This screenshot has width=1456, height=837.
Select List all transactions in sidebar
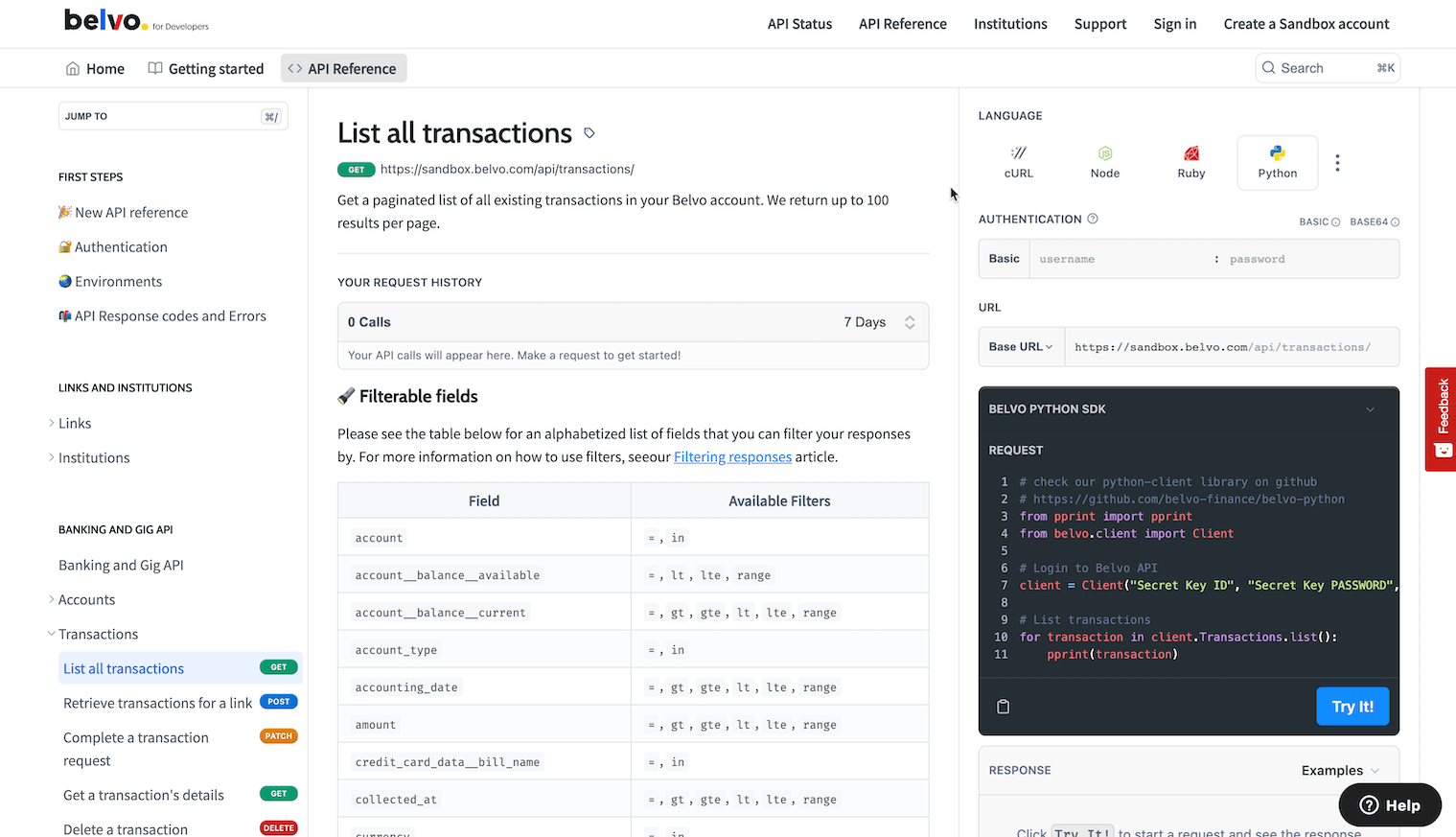click(x=180, y=669)
